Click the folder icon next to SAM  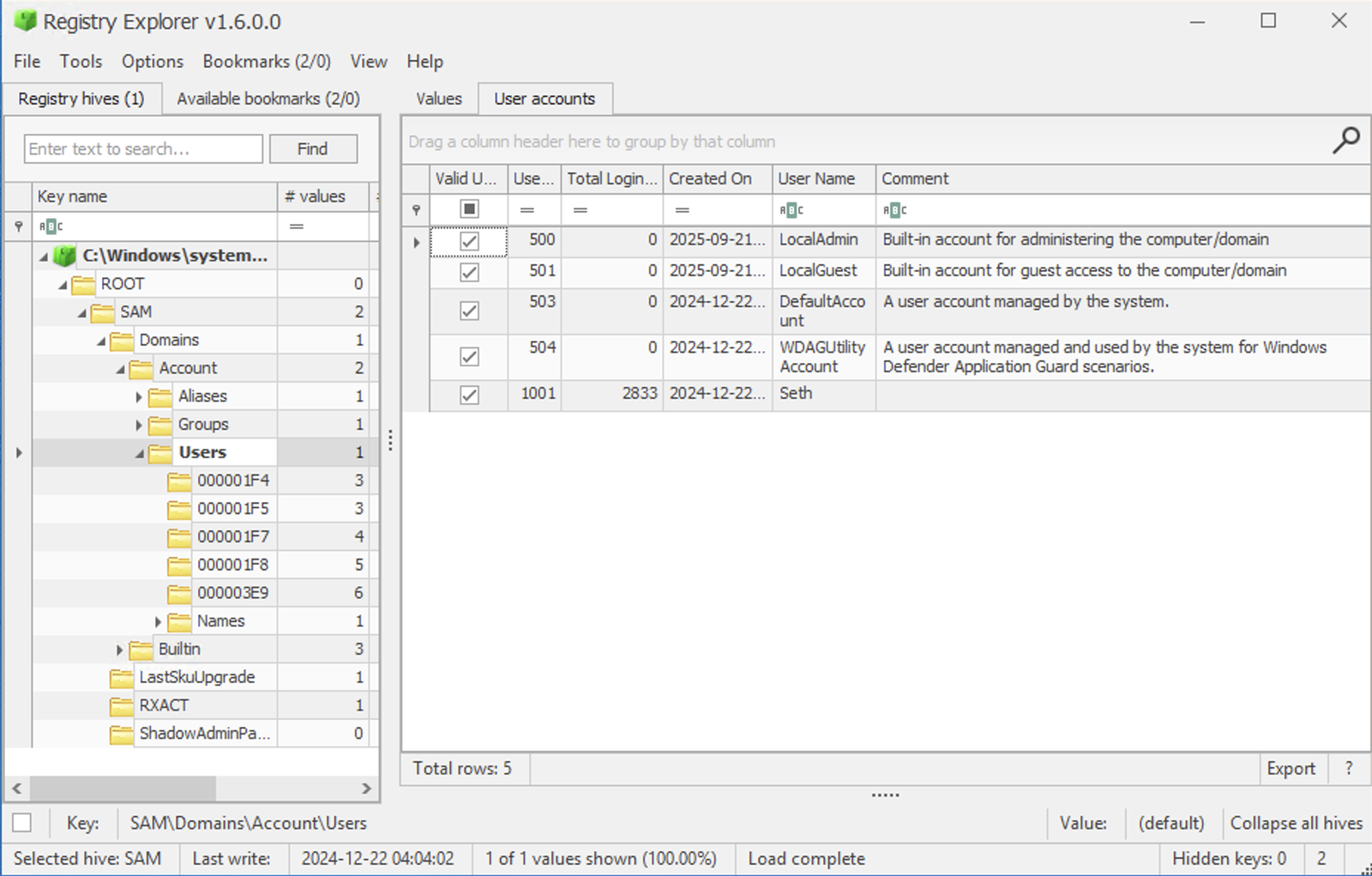pos(102,311)
